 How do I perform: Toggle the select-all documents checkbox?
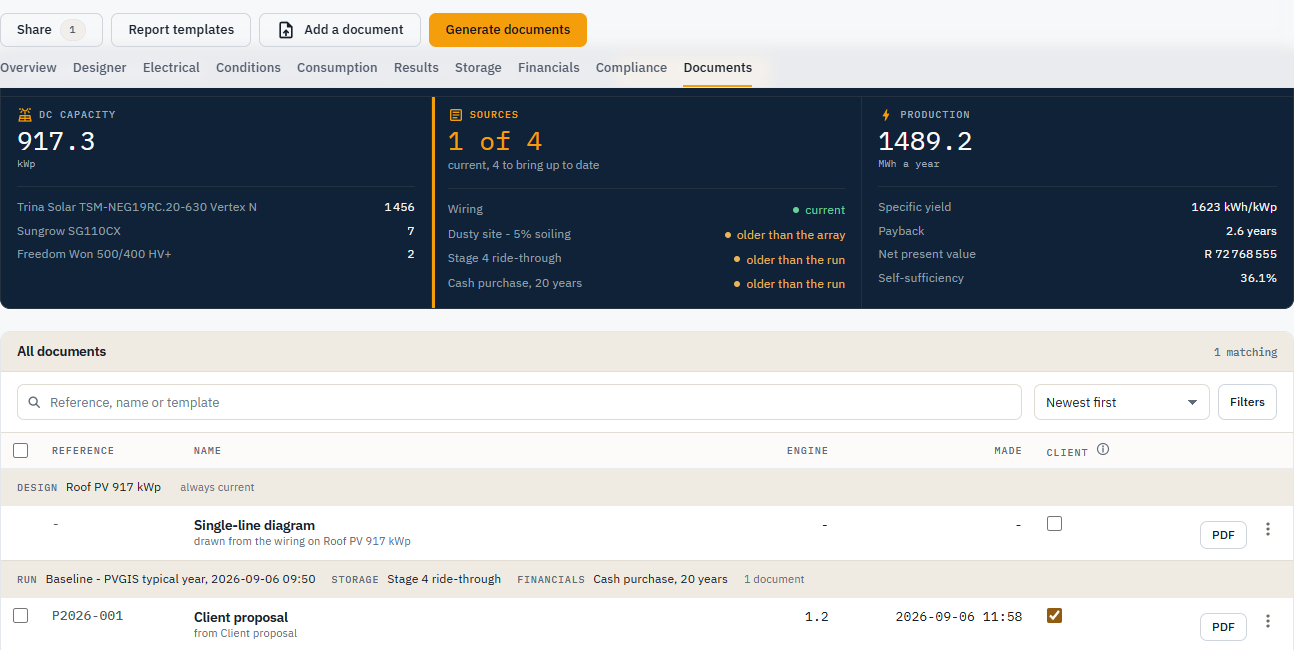tap(21, 450)
